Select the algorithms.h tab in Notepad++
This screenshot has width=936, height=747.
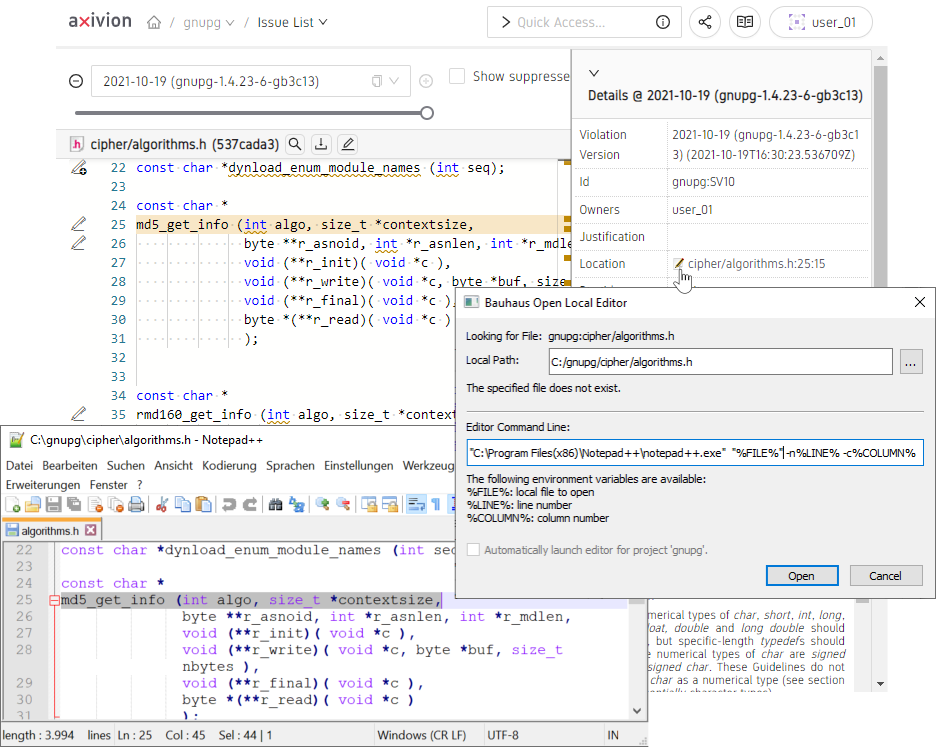[x=50, y=530]
